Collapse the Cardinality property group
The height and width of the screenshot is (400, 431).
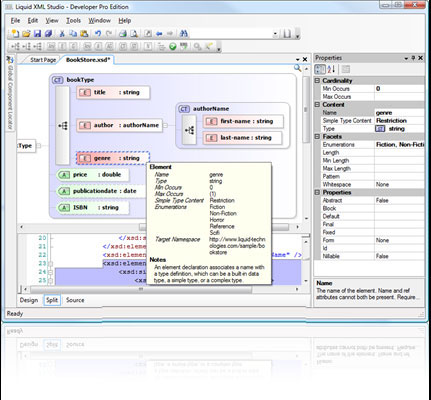click(317, 81)
